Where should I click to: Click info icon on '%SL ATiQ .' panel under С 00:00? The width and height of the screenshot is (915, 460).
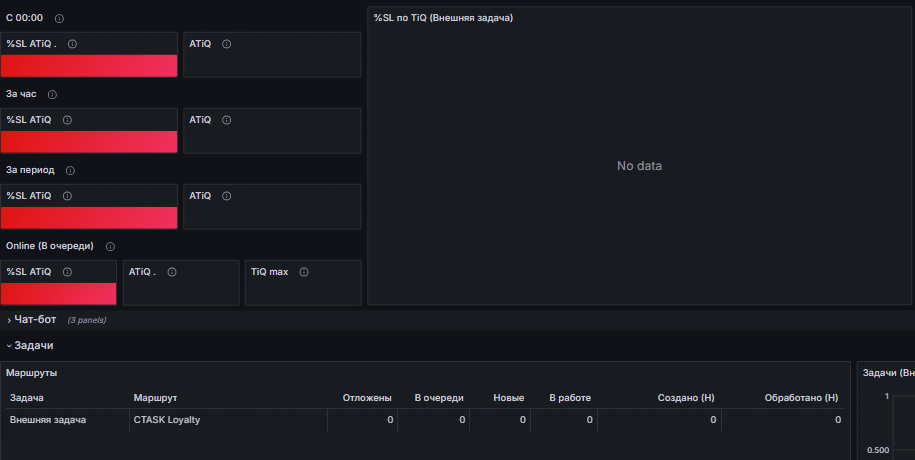[x=72, y=44]
